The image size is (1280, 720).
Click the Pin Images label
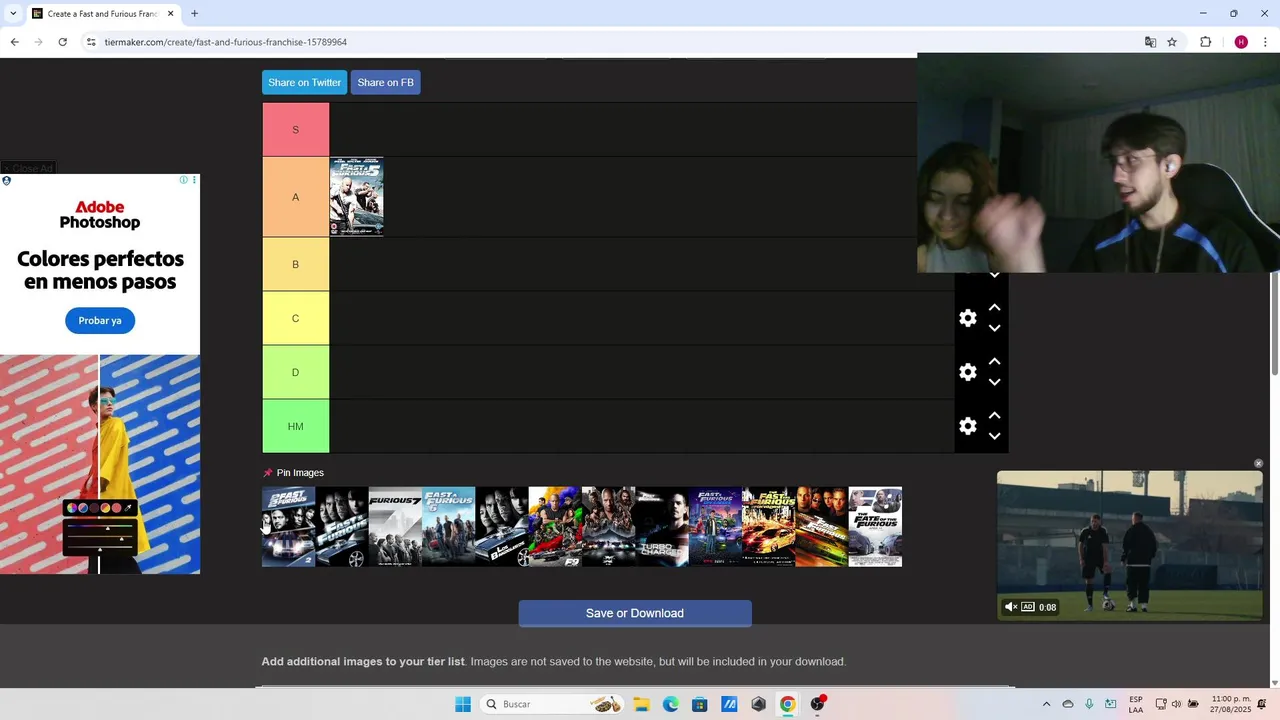click(x=300, y=473)
